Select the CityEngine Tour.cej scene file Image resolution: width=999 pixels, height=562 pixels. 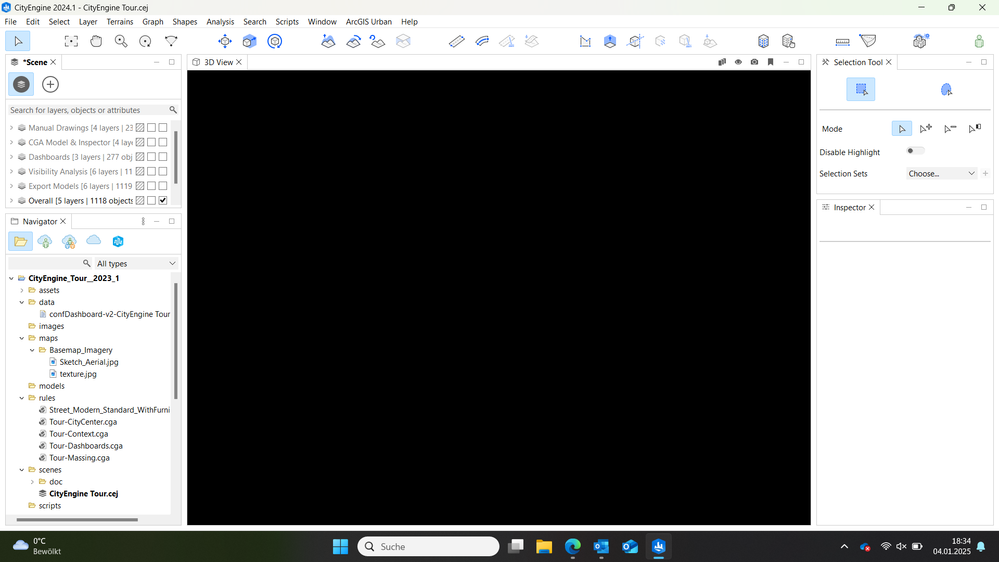(x=83, y=494)
